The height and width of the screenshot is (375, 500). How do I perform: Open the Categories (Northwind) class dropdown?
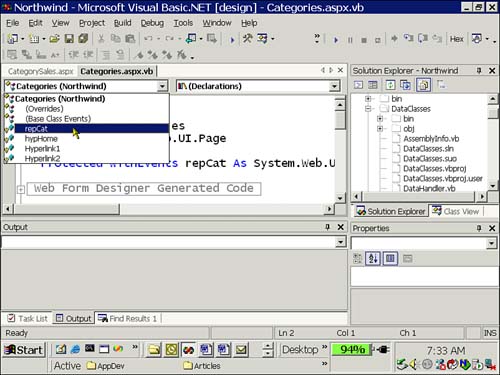pyautogui.click(x=162, y=86)
